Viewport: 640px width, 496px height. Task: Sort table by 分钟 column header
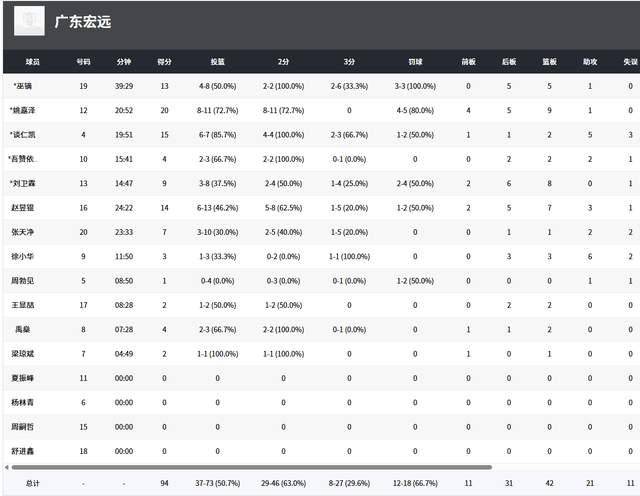(124, 61)
